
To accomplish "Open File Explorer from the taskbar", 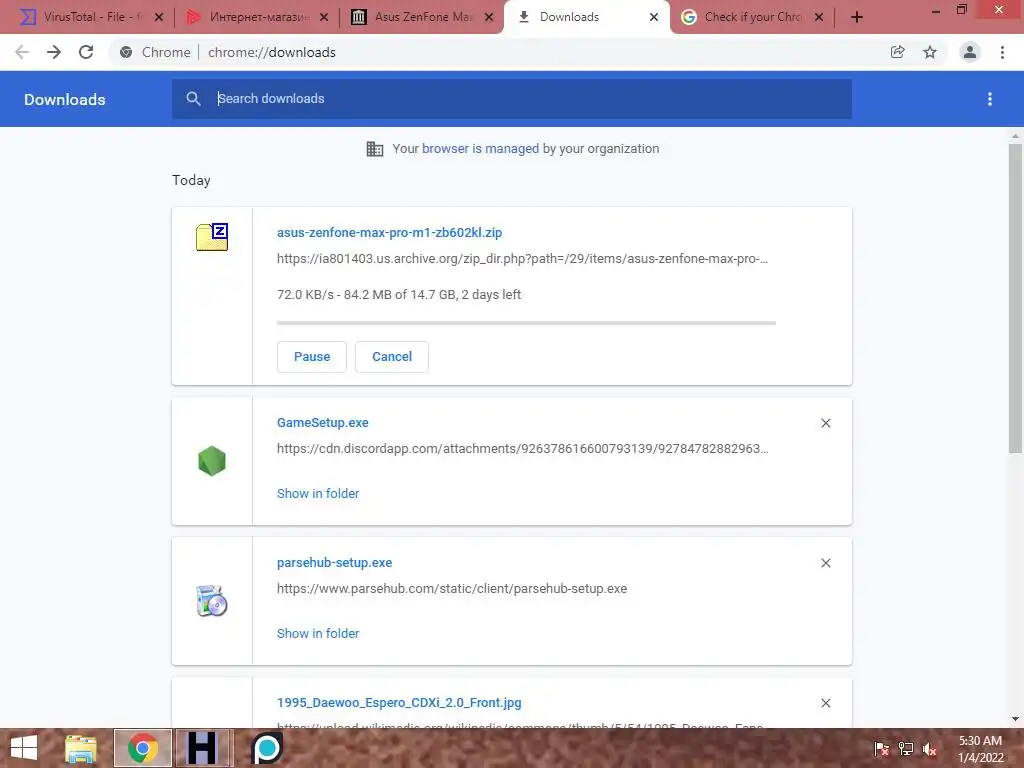I will pos(80,748).
